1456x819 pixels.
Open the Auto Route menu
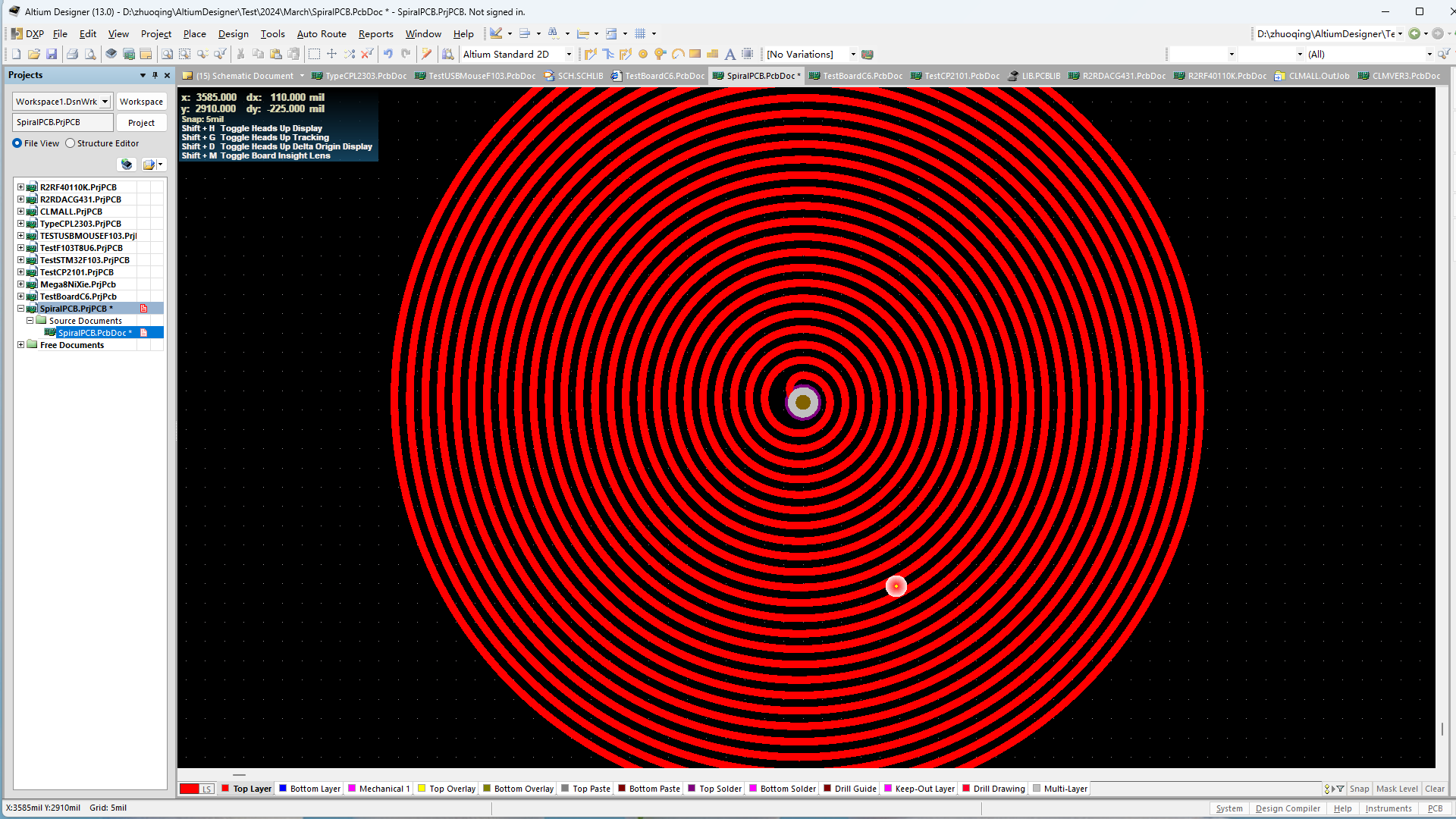pos(321,34)
